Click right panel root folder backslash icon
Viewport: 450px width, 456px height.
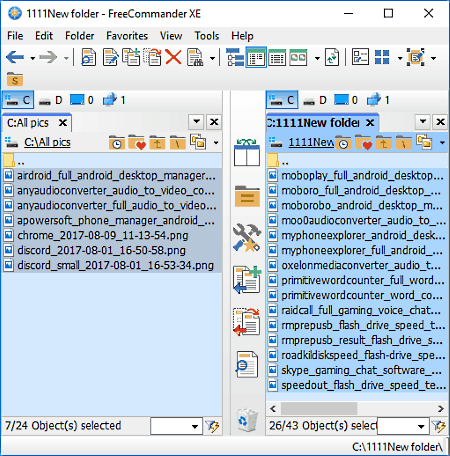(404, 142)
